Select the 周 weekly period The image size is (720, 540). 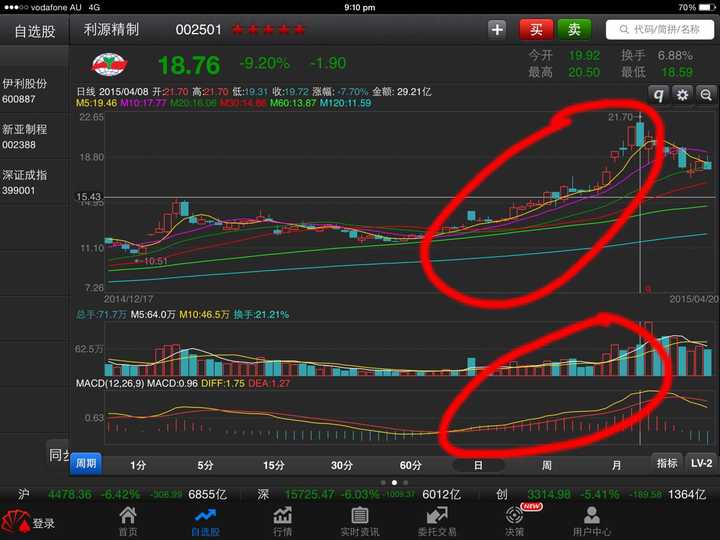click(546, 465)
